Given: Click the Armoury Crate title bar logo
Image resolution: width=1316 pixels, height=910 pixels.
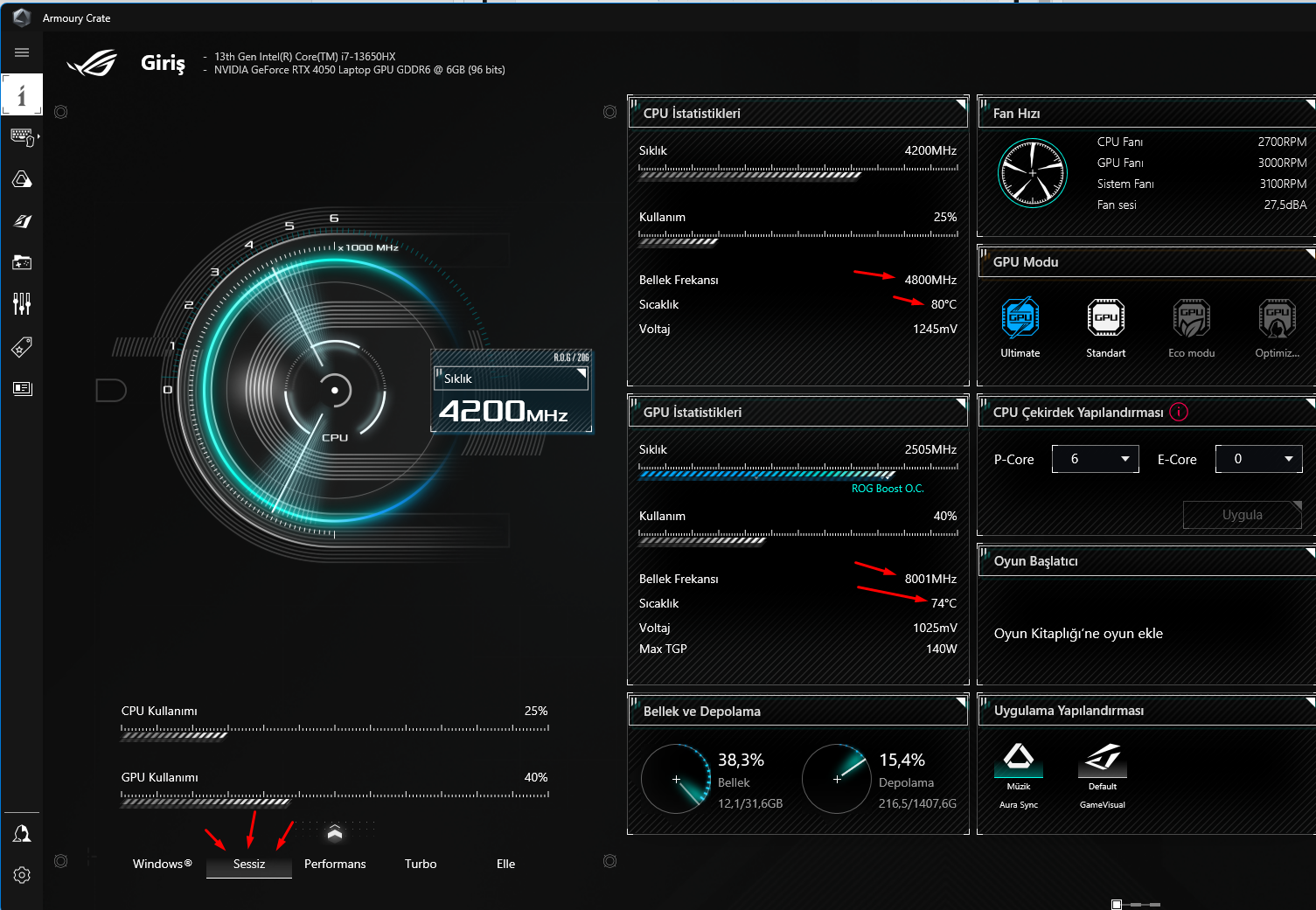Looking at the screenshot, I should pos(22,17).
